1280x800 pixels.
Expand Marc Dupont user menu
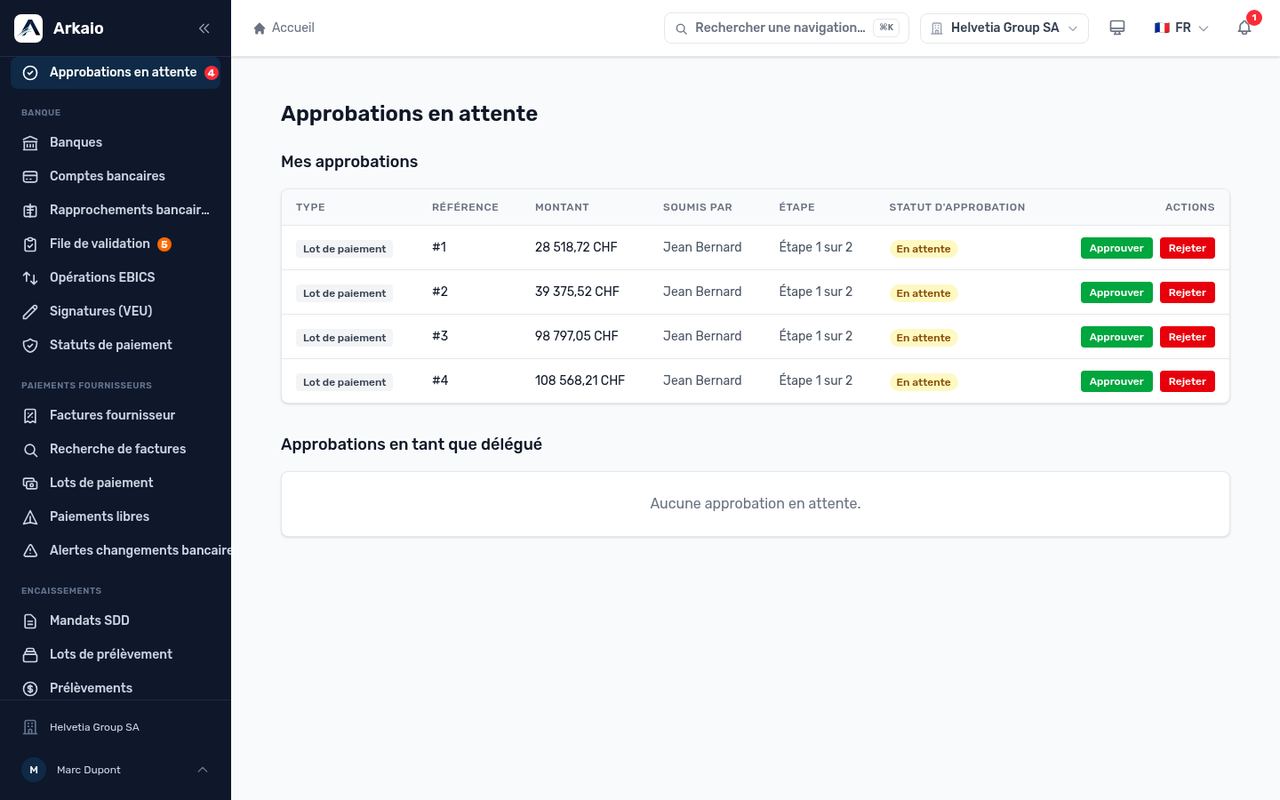tap(115, 770)
